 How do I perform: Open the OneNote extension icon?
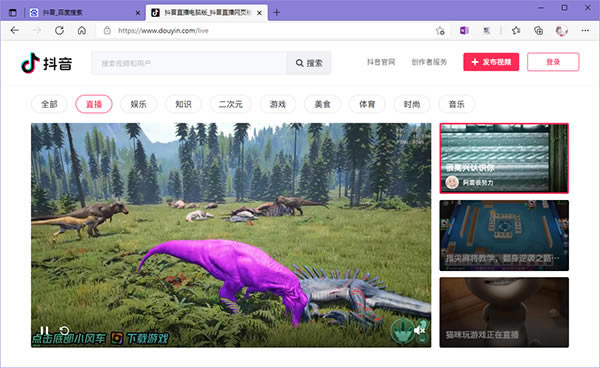[x=464, y=31]
